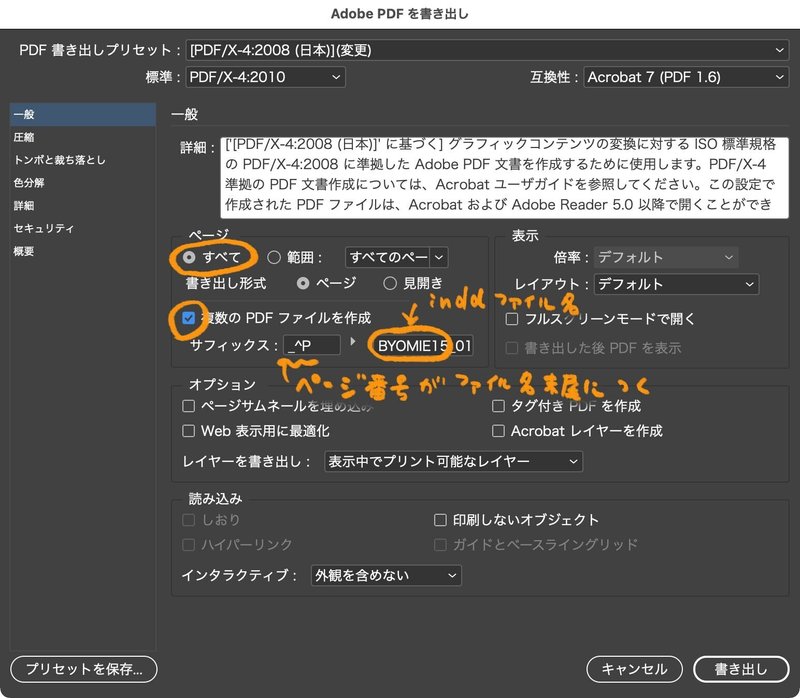Enable ページサムネールを埋め込み checkbox
This screenshot has width=800, height=698.
pyautogui.click(x=189, y=406)
